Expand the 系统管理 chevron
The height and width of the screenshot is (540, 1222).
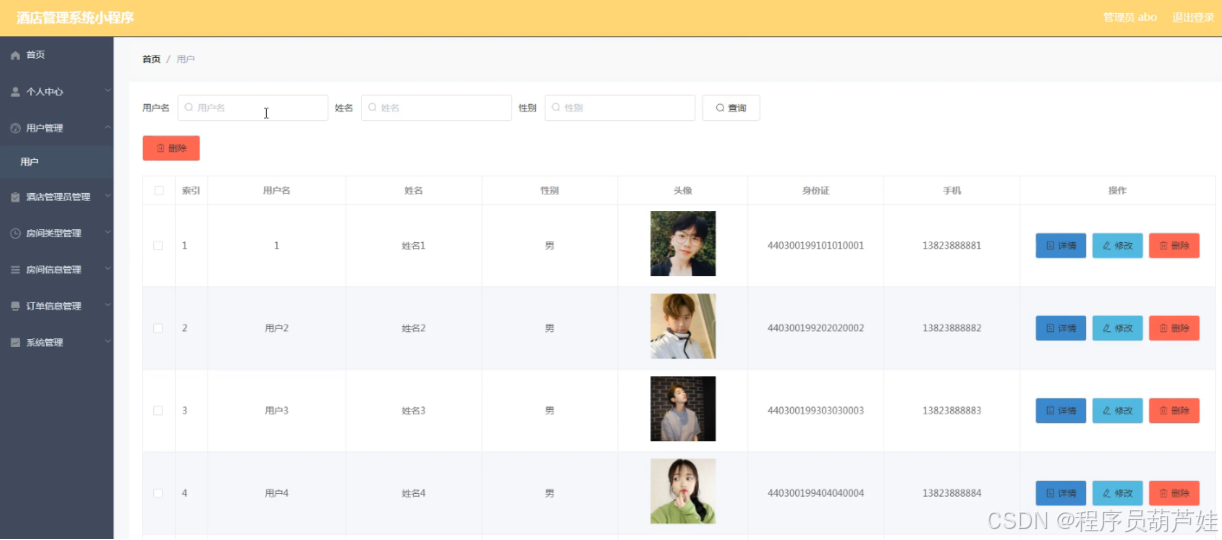click(x=107, y=341)
